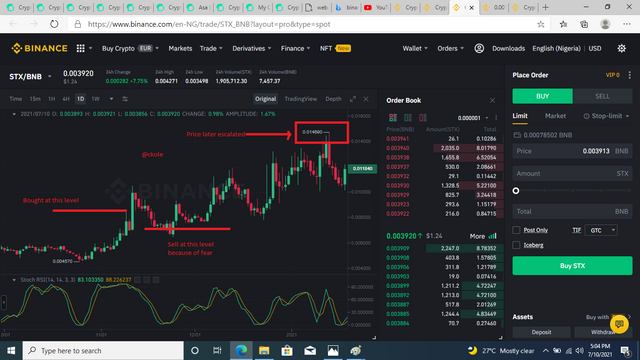Open Order Book more options menu
640x360 pixels.
point(496,118)
